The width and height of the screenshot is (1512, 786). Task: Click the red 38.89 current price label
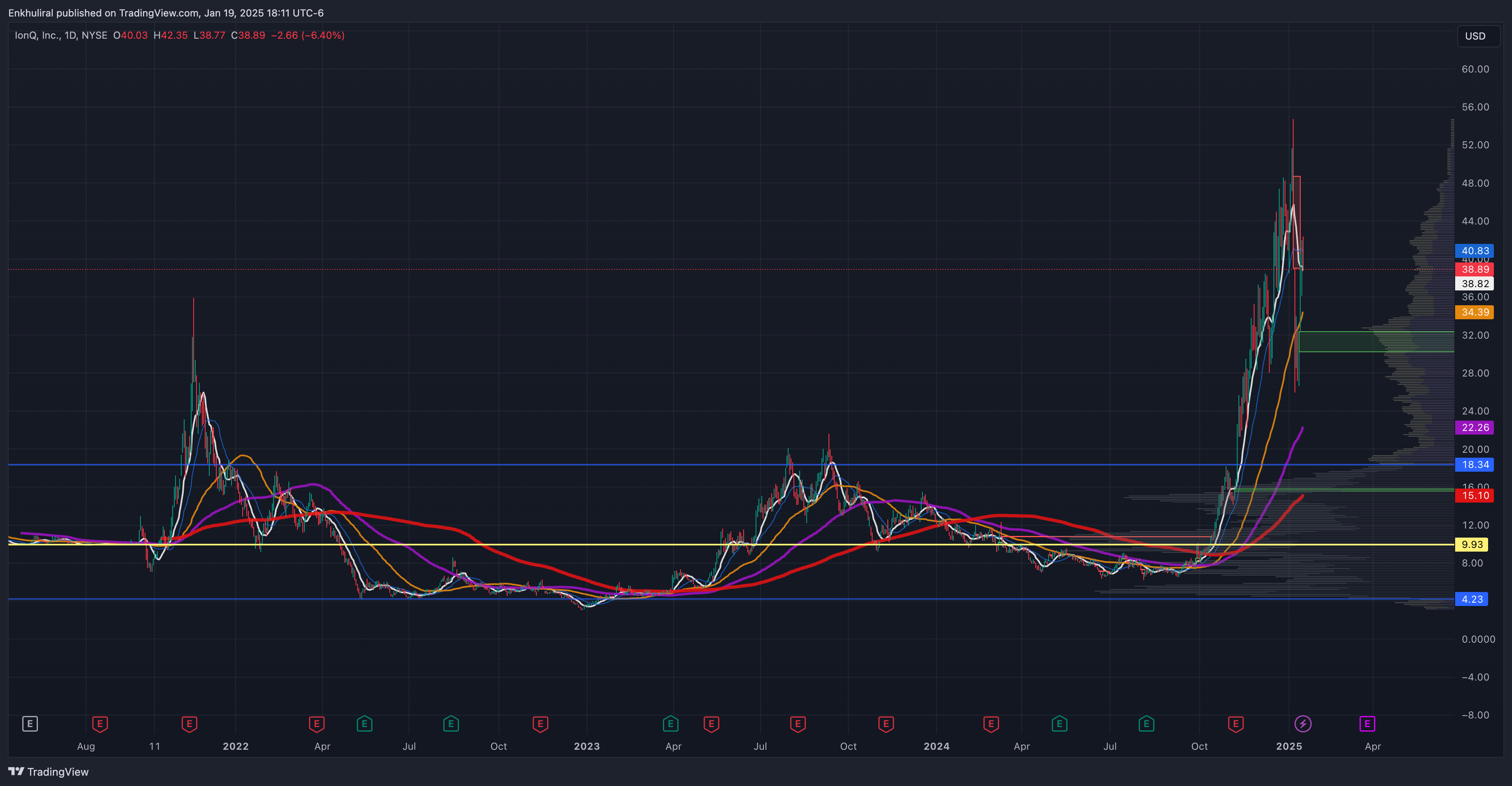[x=1475, y=269]
